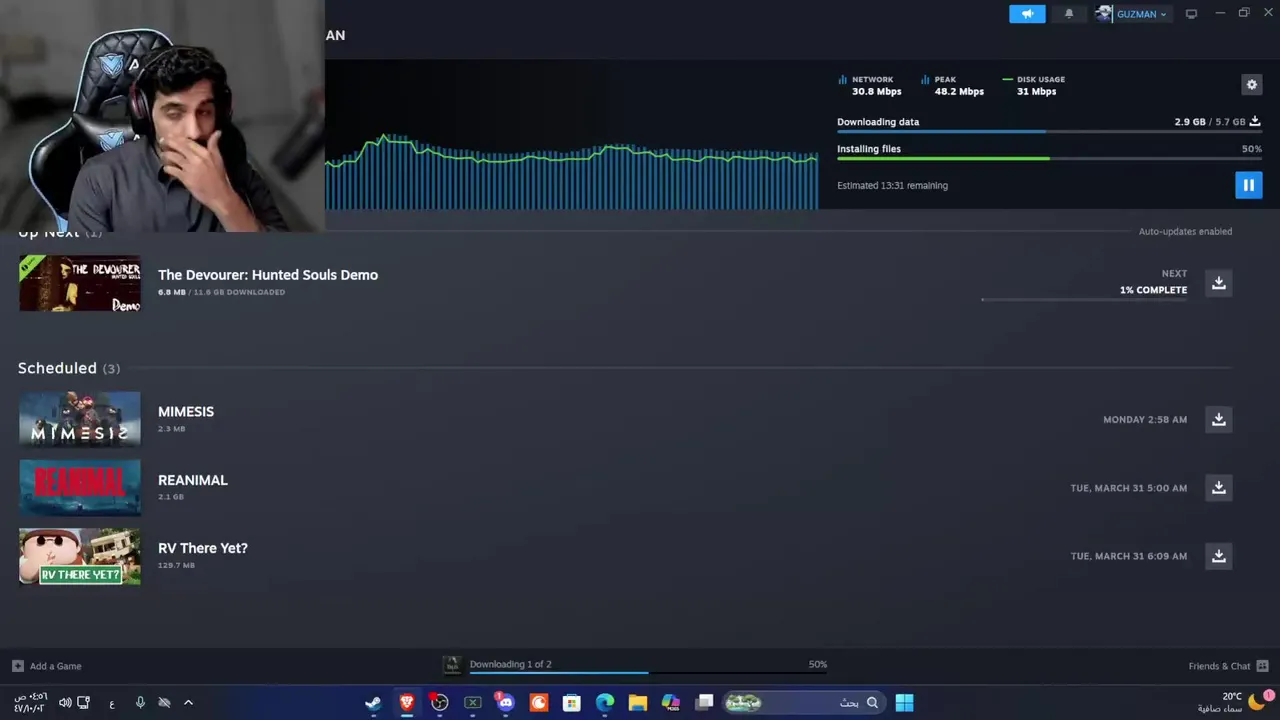Screen dimensions: 1280x720
Task: Click microphone icon in system tray
Action: point(140,702)
